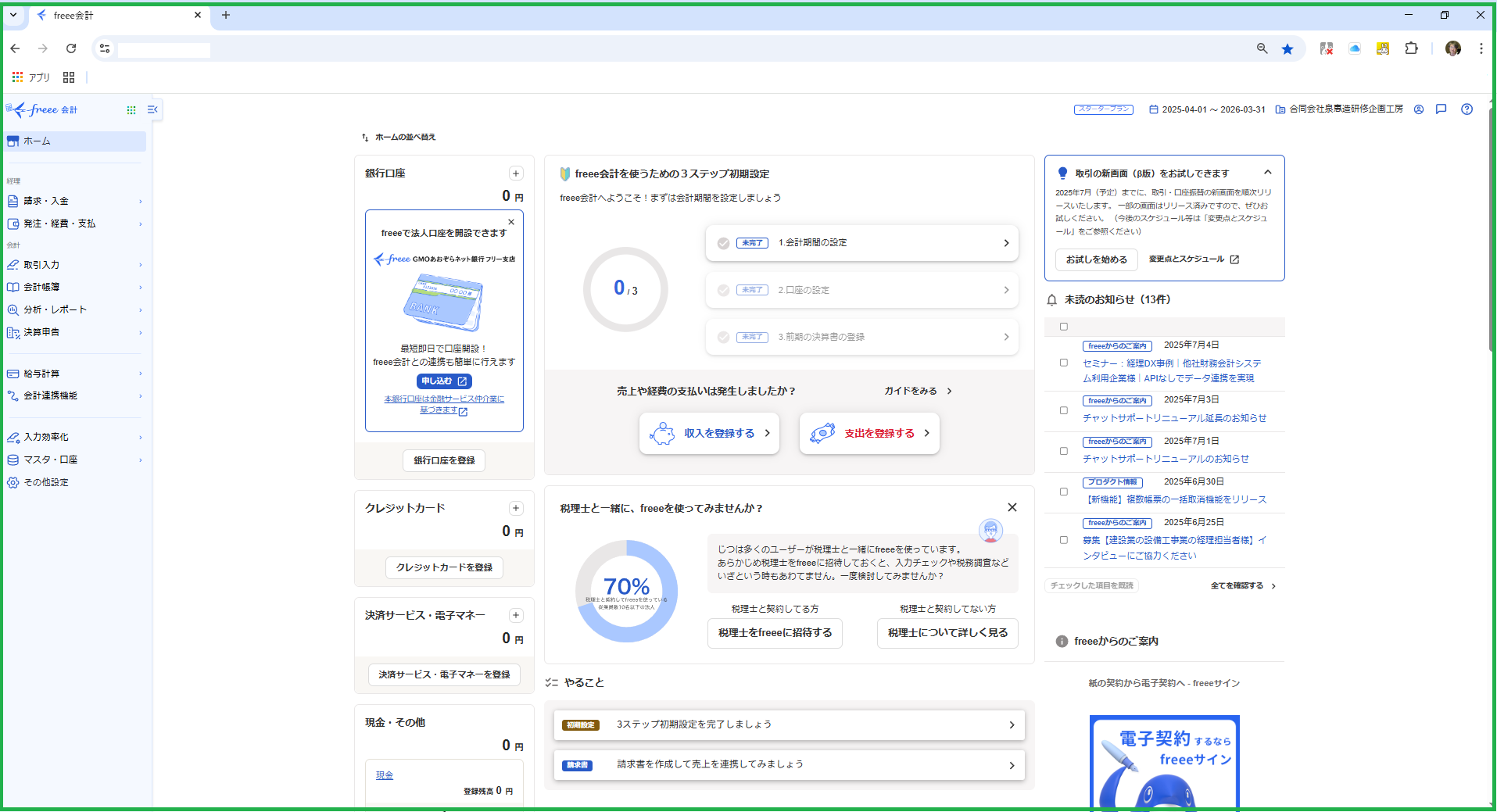This screenshot has height=812, width=1497.
Task: Click the 0/3 setup progress ring
Action: click(x=625, y=290)
